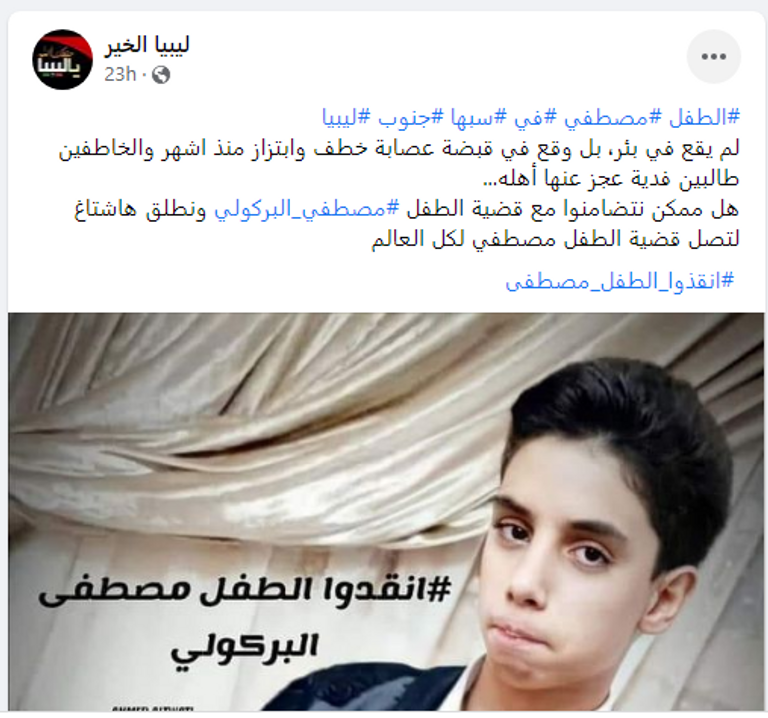Click the line طالبين فدية عجز عنها أهله
The height and width of the screenshot is (718, 768).
pyautogui.click(x=611, y=179)
